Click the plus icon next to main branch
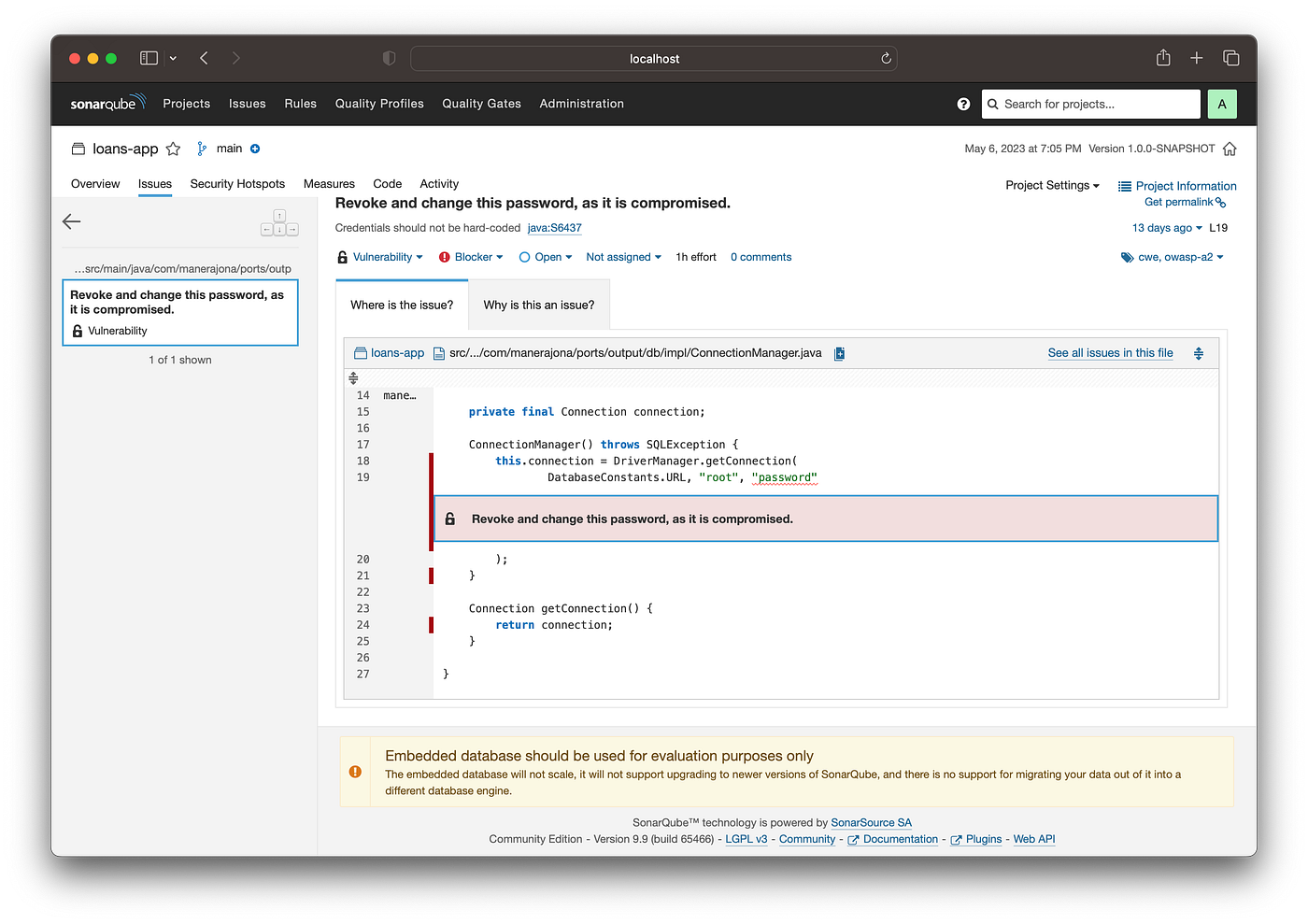Image resolution: width=1308 pixels, height=924 pixels. [255, 149]
